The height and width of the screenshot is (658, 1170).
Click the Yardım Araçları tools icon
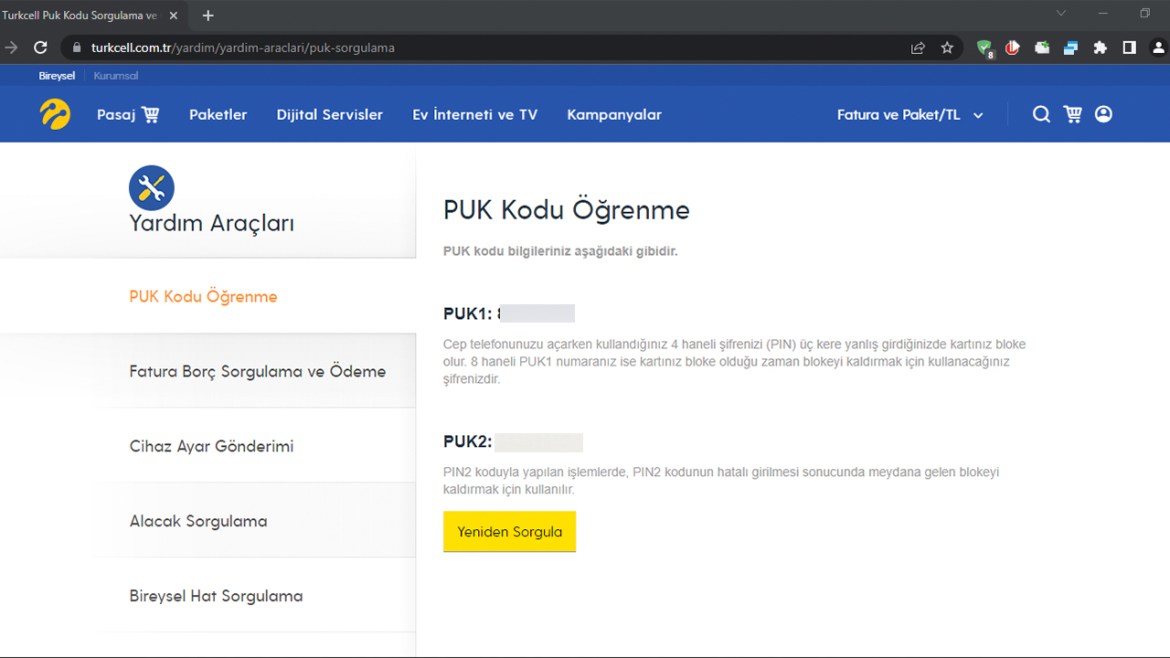click(x=151, y=188)
